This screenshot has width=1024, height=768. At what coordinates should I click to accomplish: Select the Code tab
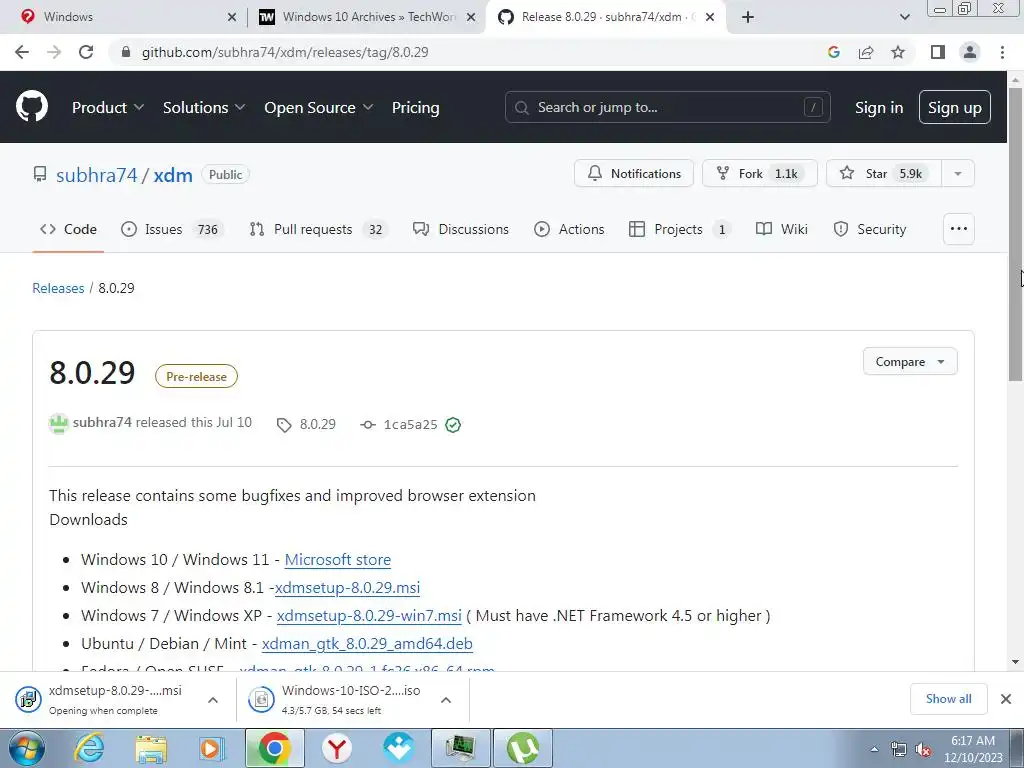68,229
